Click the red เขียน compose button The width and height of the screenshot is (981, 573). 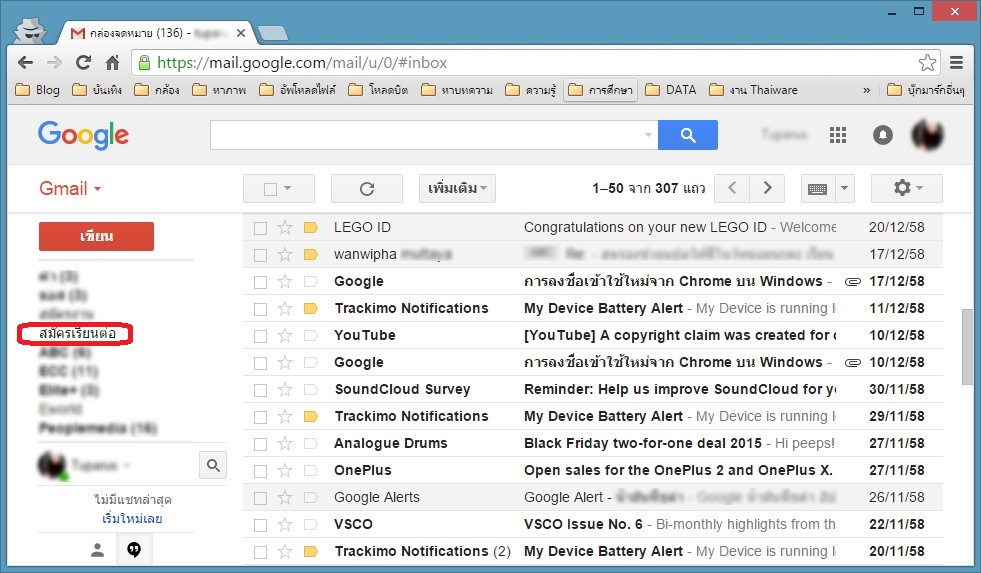96,236
